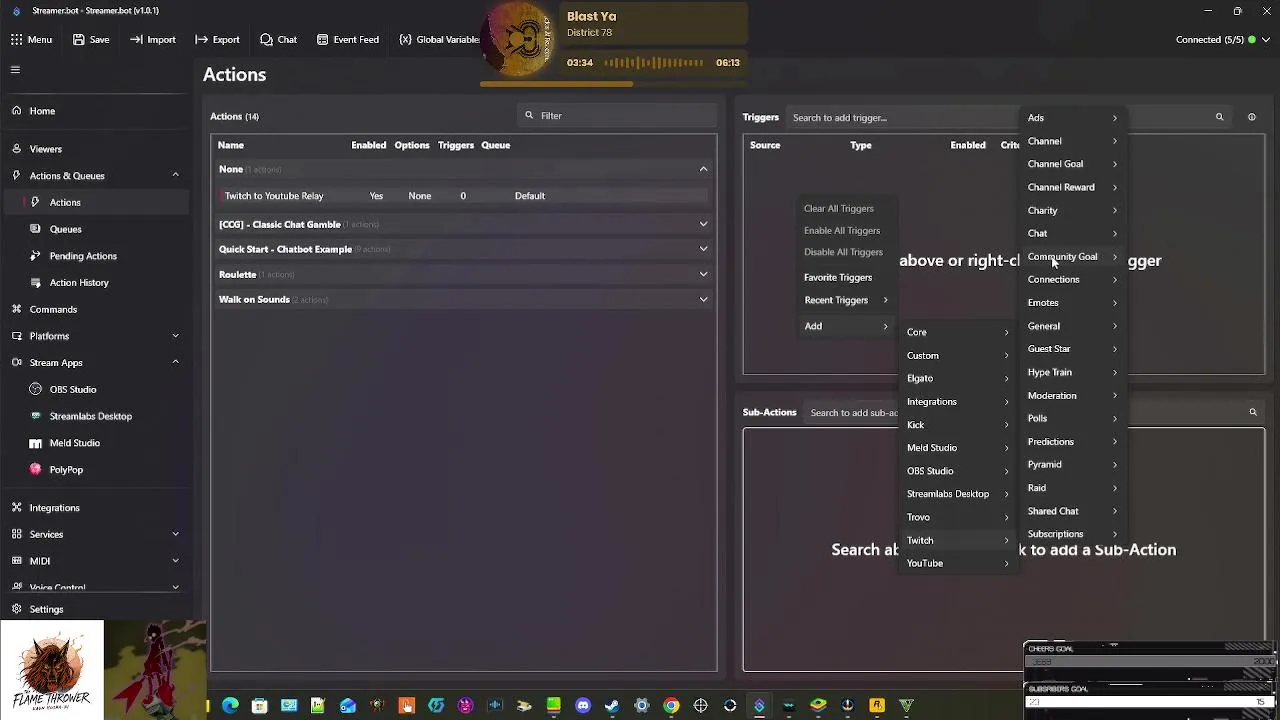Open the Core trigger submenu

pos(958,332)
